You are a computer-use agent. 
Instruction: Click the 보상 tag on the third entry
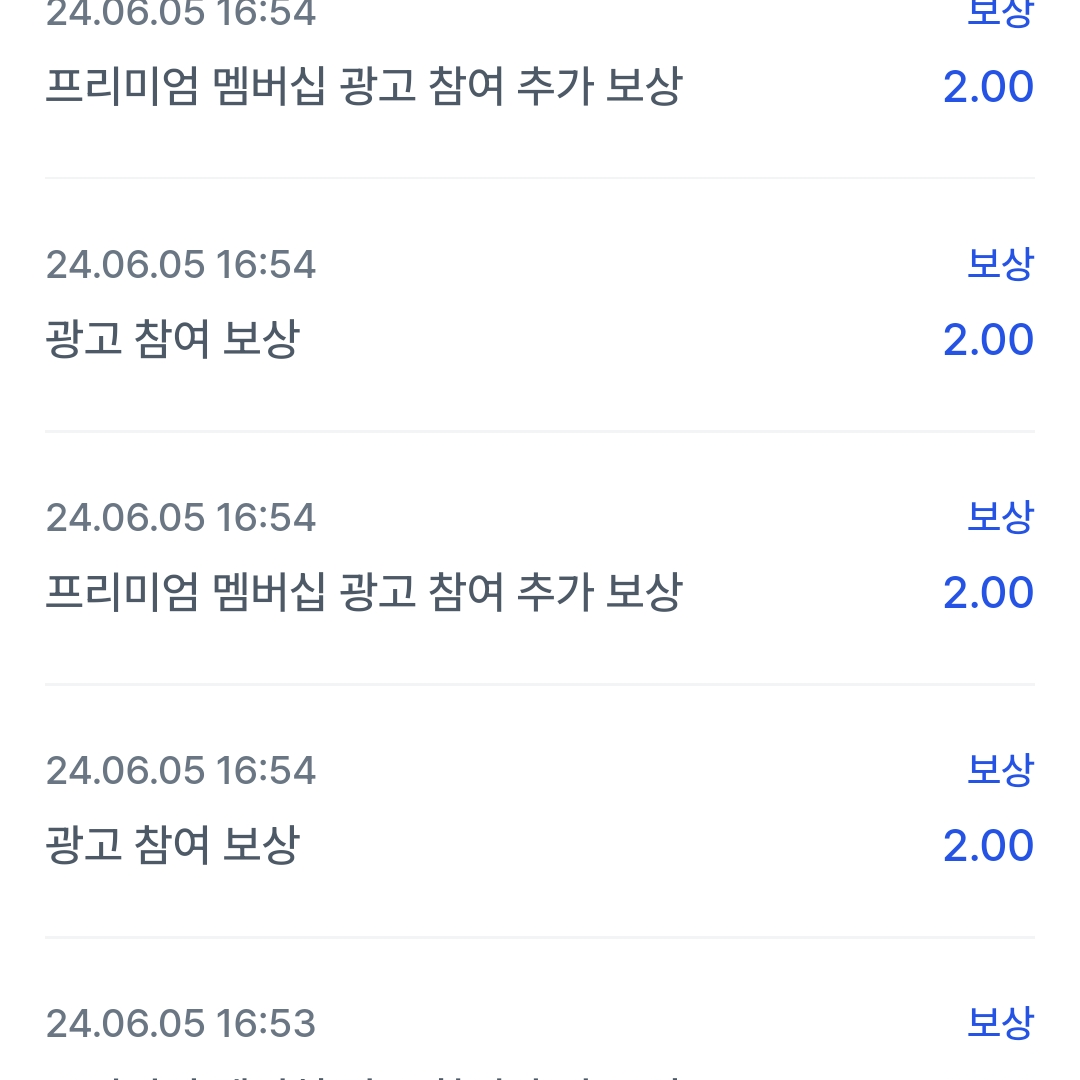998,516
